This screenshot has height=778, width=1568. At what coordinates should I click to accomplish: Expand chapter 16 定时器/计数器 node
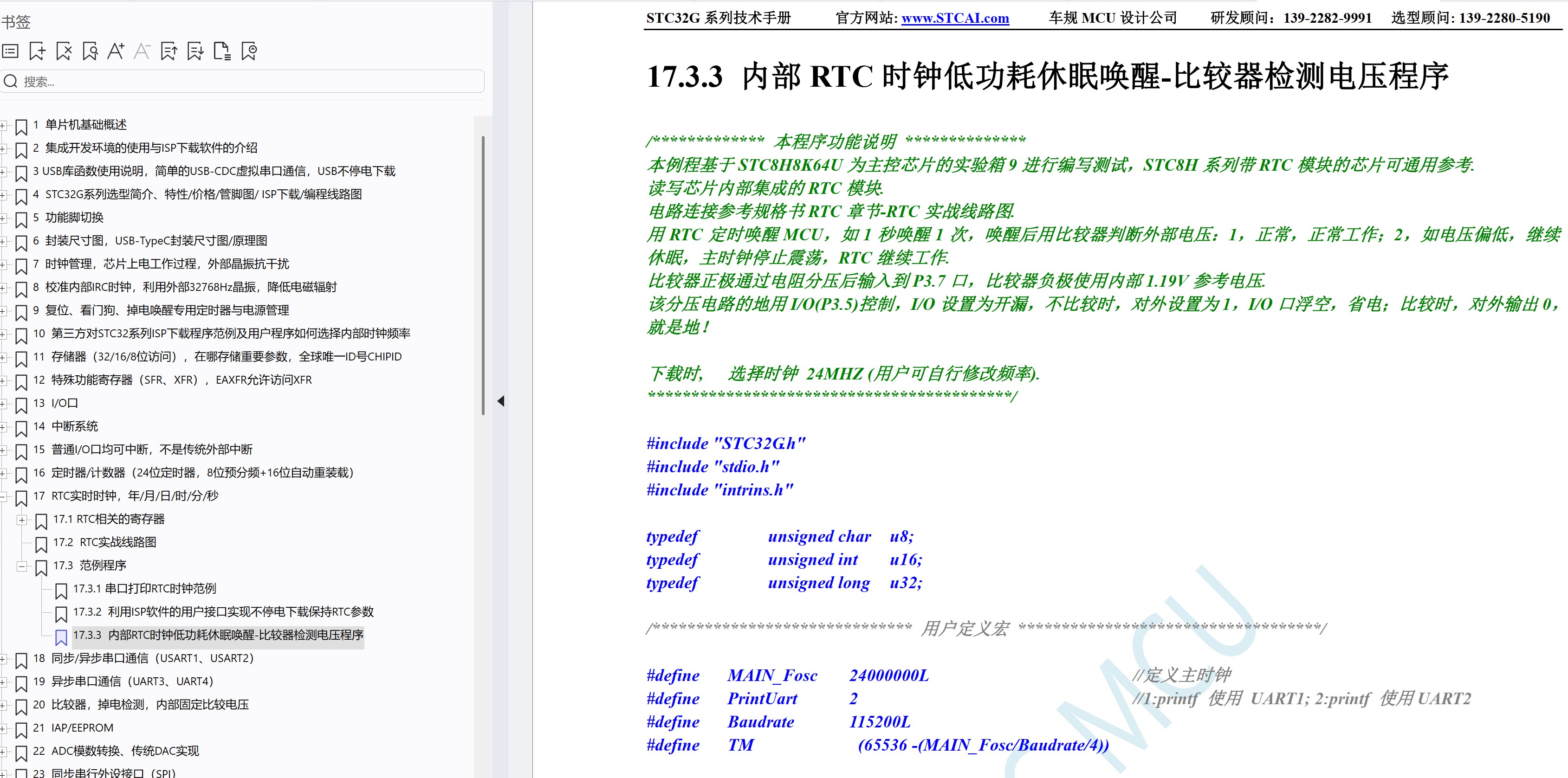coord(2,473)
